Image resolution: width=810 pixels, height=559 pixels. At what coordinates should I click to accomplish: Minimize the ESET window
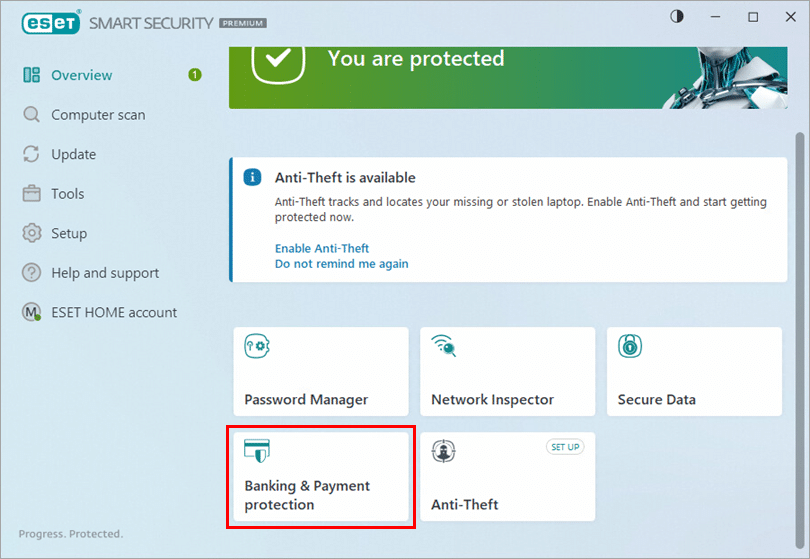[715, 17]
